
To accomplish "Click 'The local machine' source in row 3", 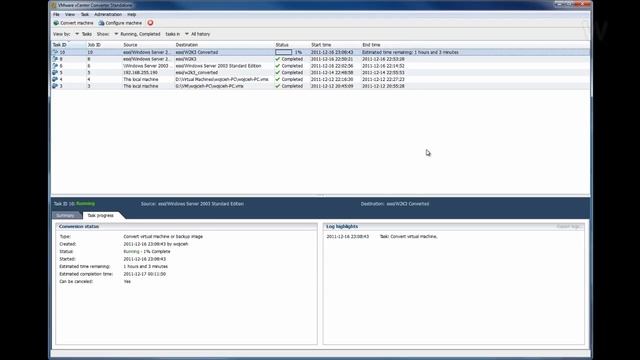I will click(141, 86).
